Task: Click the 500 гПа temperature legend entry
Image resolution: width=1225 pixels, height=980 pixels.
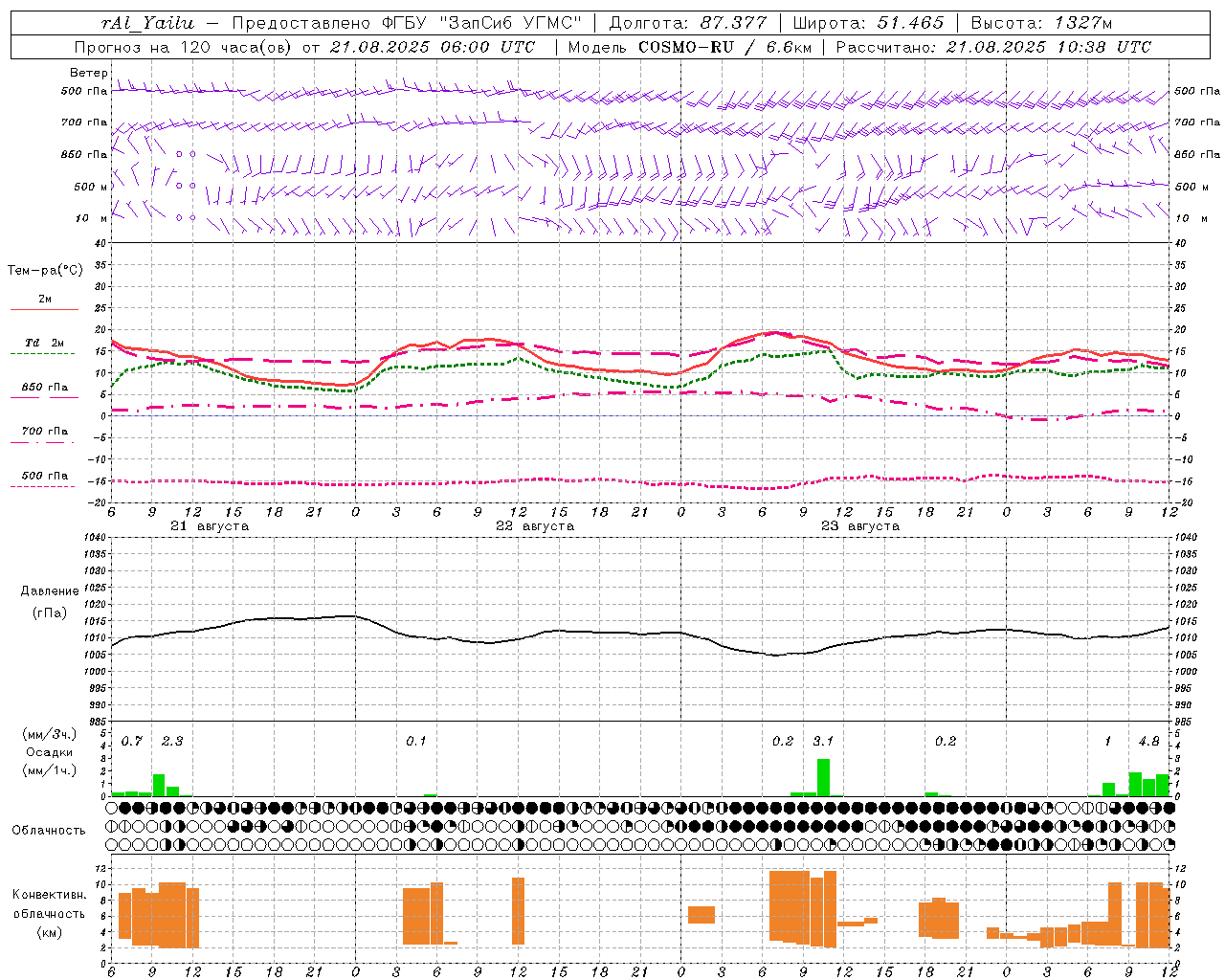Action: [45, 476]
